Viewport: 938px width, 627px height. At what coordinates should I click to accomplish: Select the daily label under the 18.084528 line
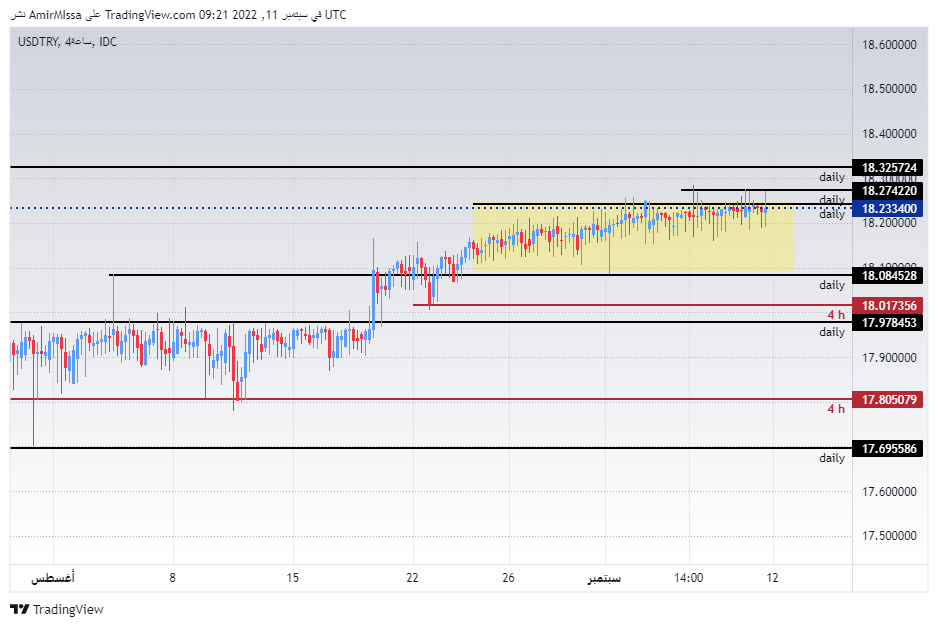coord(832,285)
